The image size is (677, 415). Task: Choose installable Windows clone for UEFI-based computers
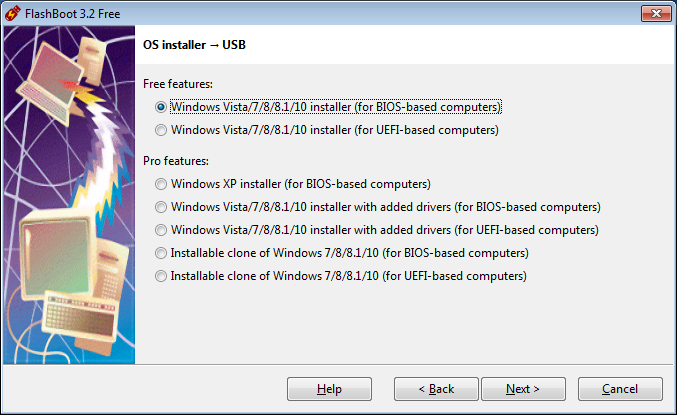[x=162, y=276]
